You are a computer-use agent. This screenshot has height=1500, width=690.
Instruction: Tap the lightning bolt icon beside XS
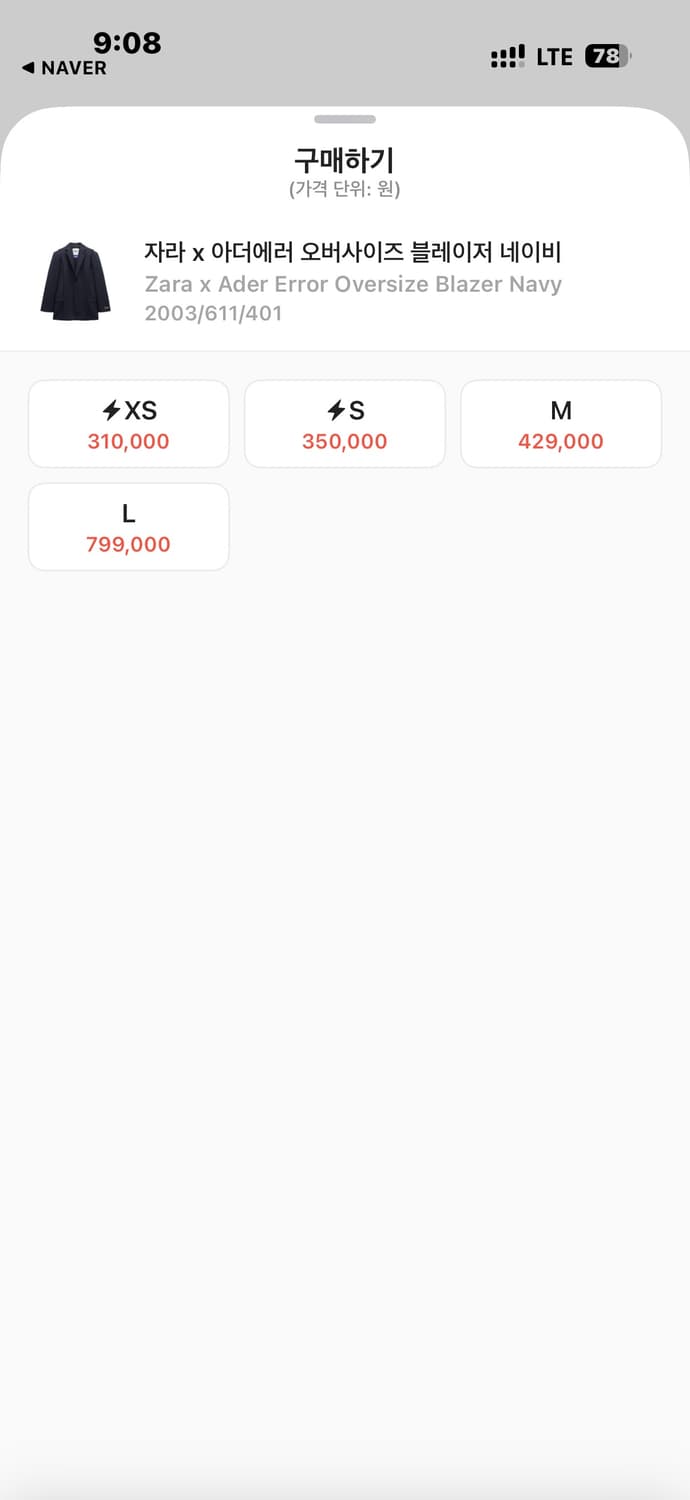(x=111, y=410)
